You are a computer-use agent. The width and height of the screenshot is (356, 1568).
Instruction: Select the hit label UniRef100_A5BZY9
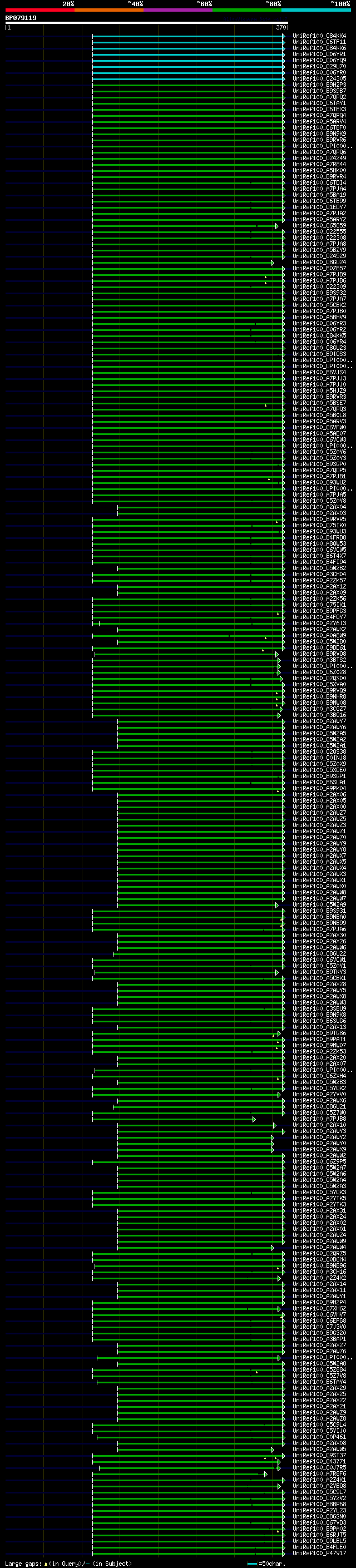coord(319,250)
